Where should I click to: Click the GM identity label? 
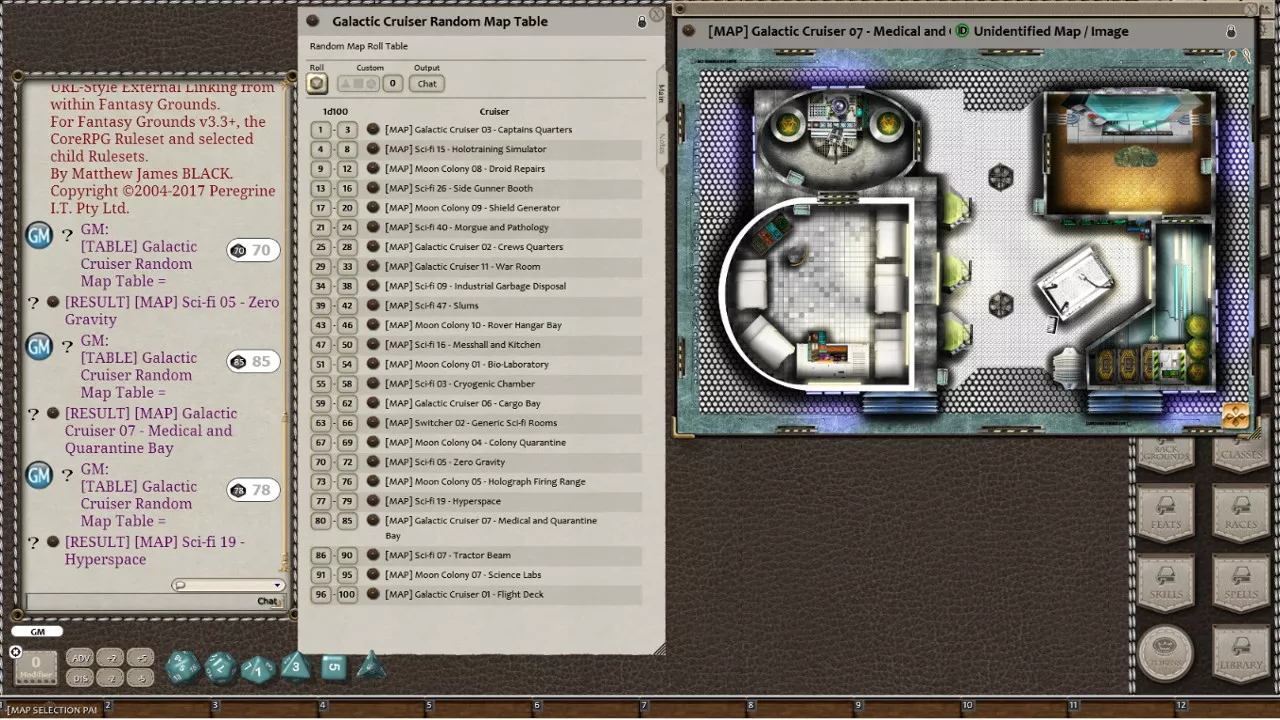coord(37,631)
